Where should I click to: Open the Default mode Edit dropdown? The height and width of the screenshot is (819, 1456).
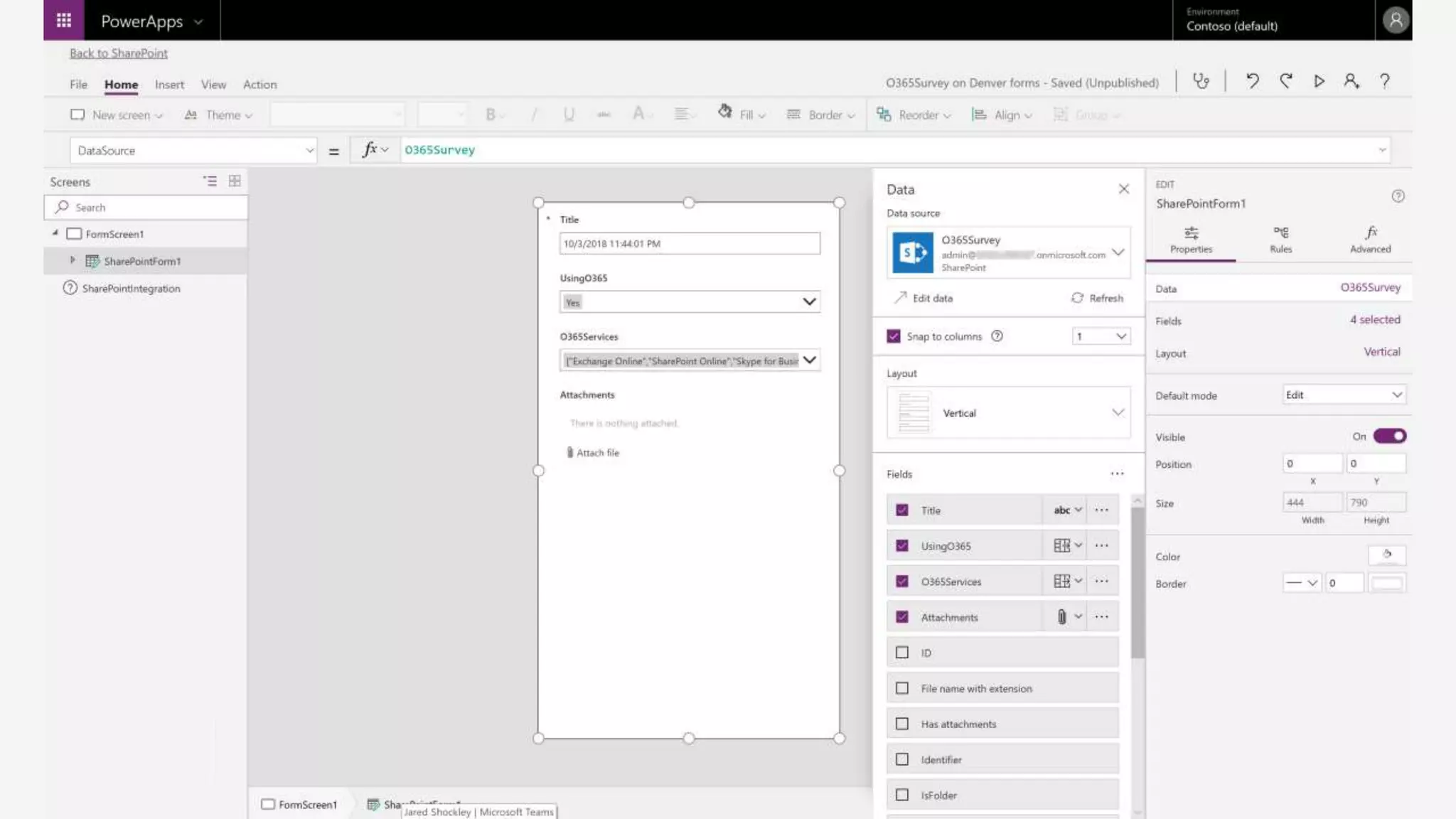tap(1344, 395)
